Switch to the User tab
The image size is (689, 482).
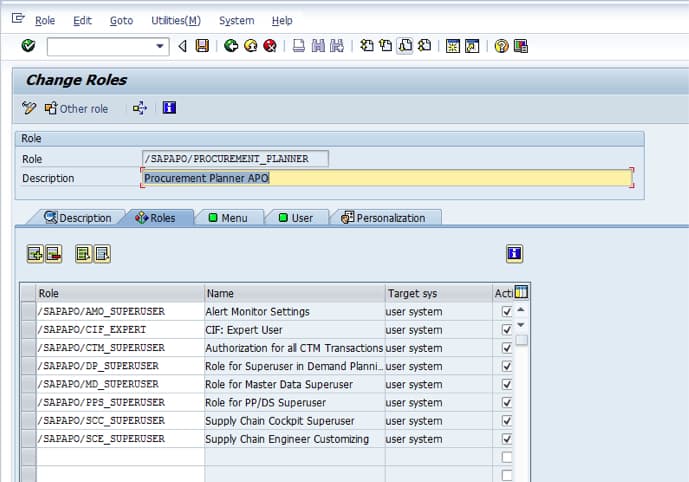(x=296, y=218)
